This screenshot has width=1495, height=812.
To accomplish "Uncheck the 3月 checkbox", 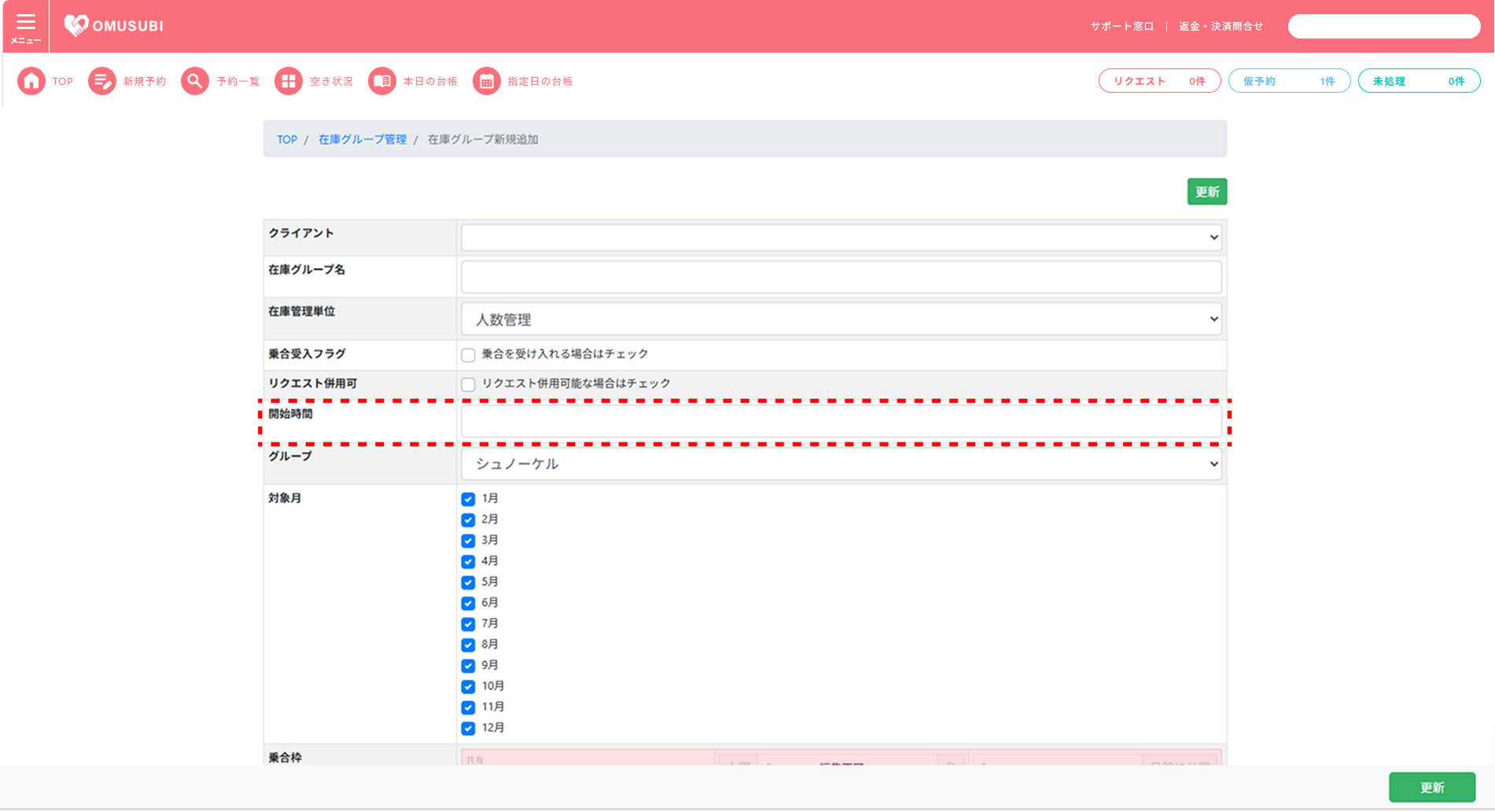I will click(469, 541).
